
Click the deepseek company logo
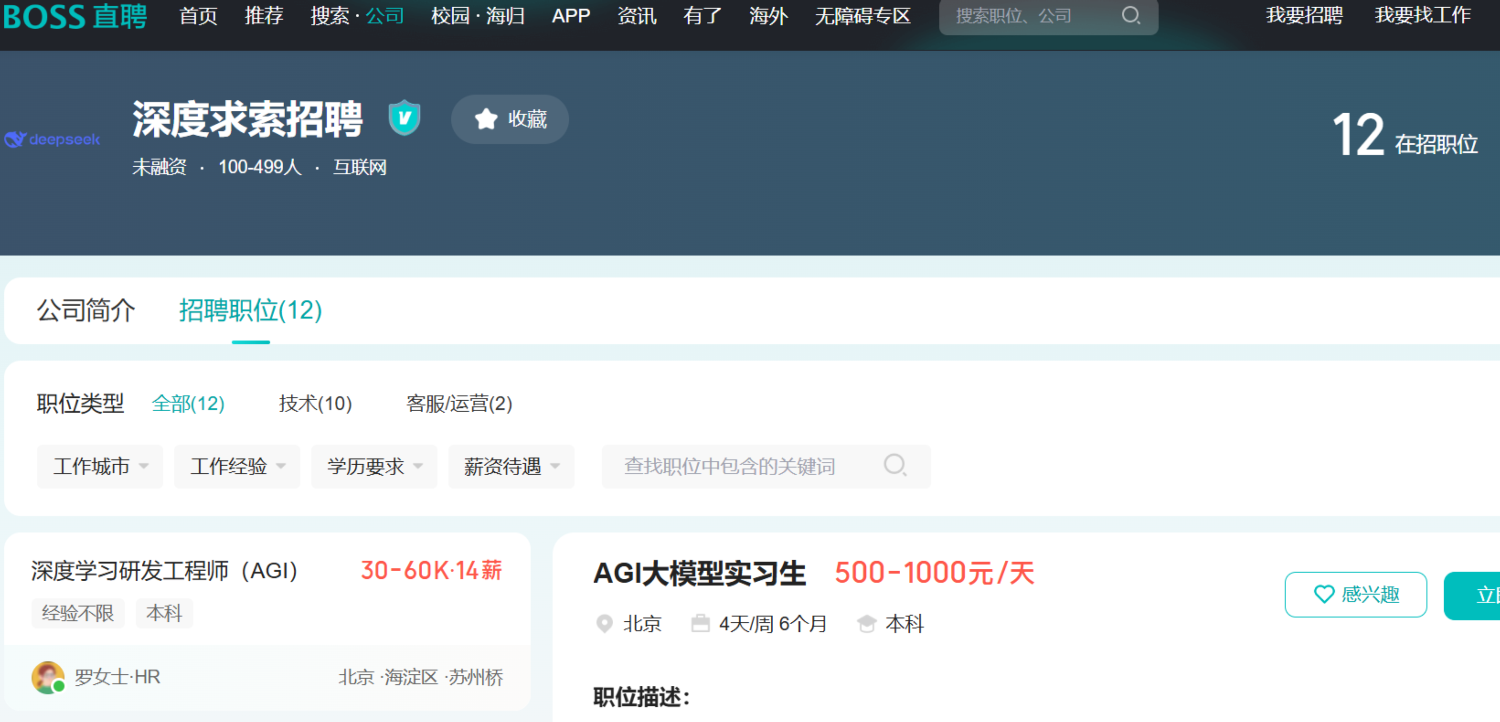52,140
